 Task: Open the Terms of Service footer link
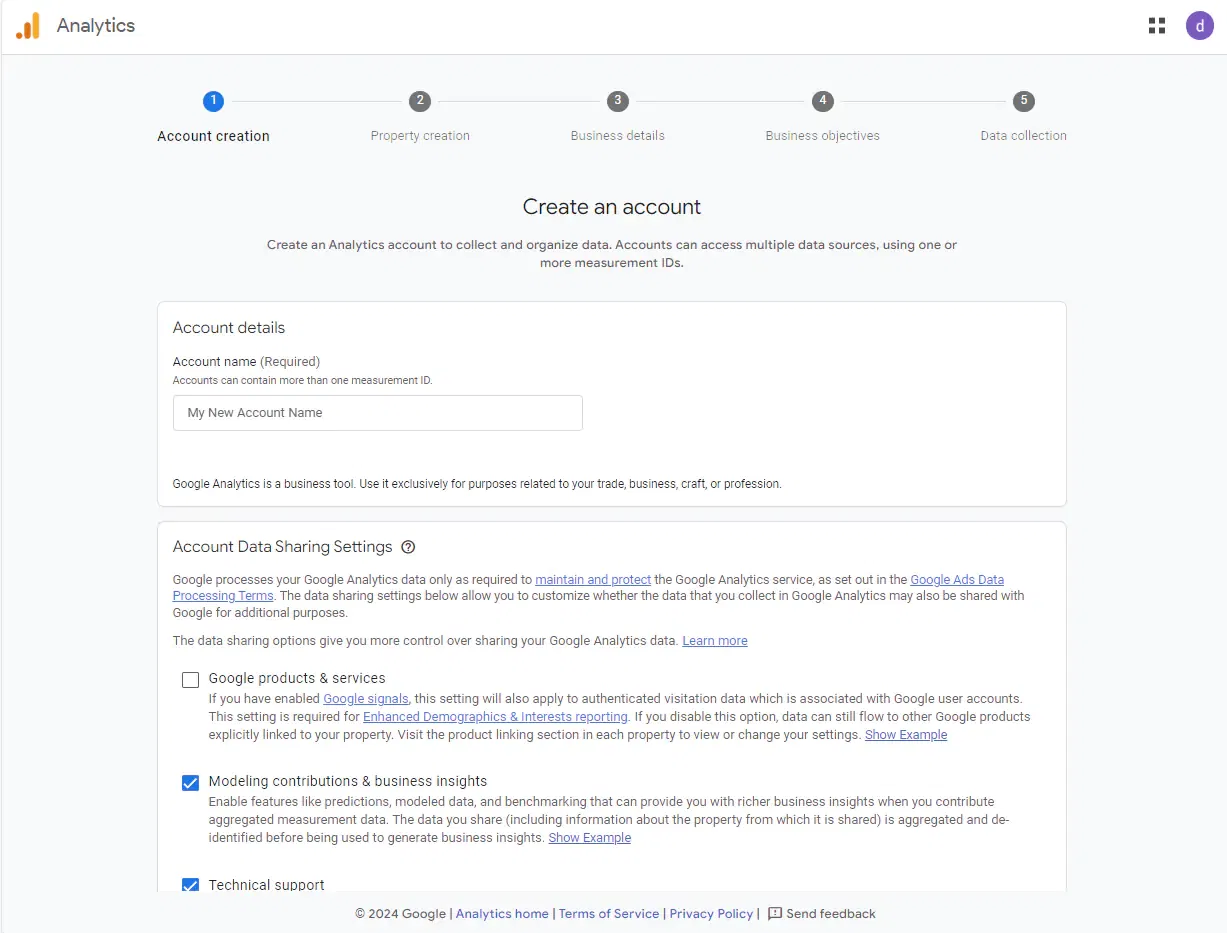[609, 914]
